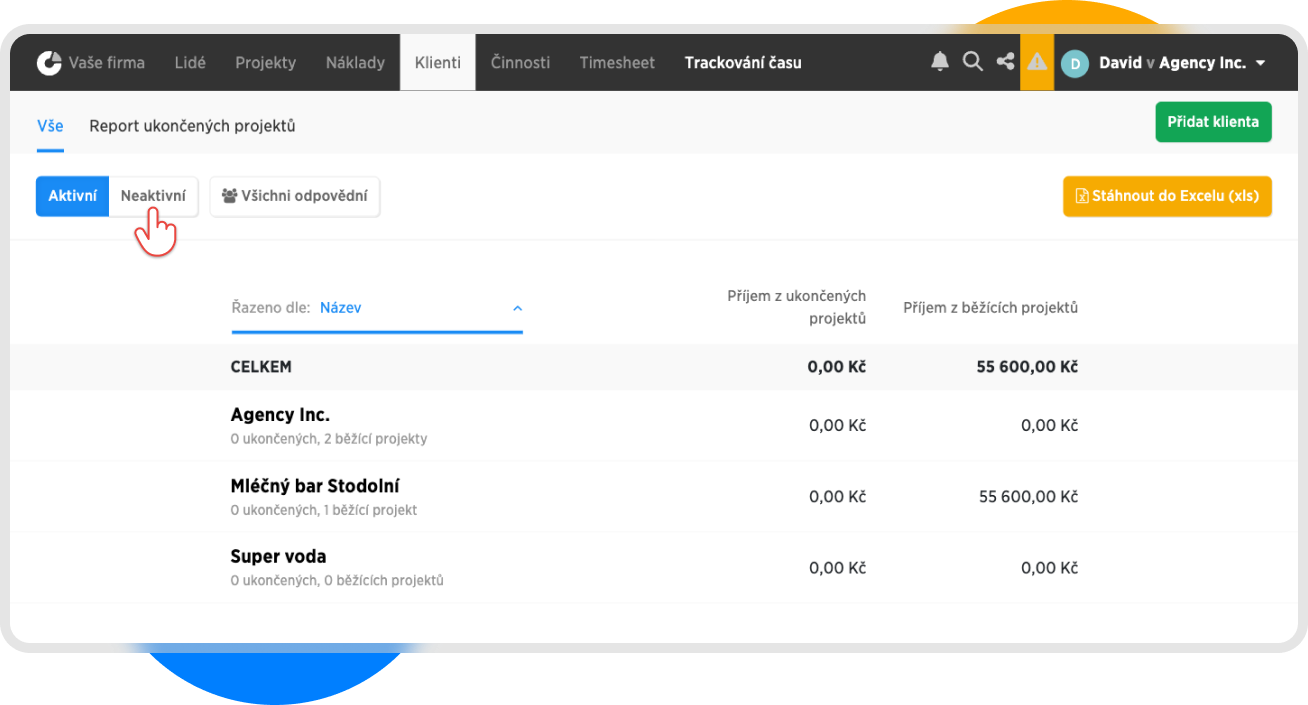Viewport: 1308px width, 705px height.
Task: Click the share icon in the header
Action: click(x=1005, y=62)
